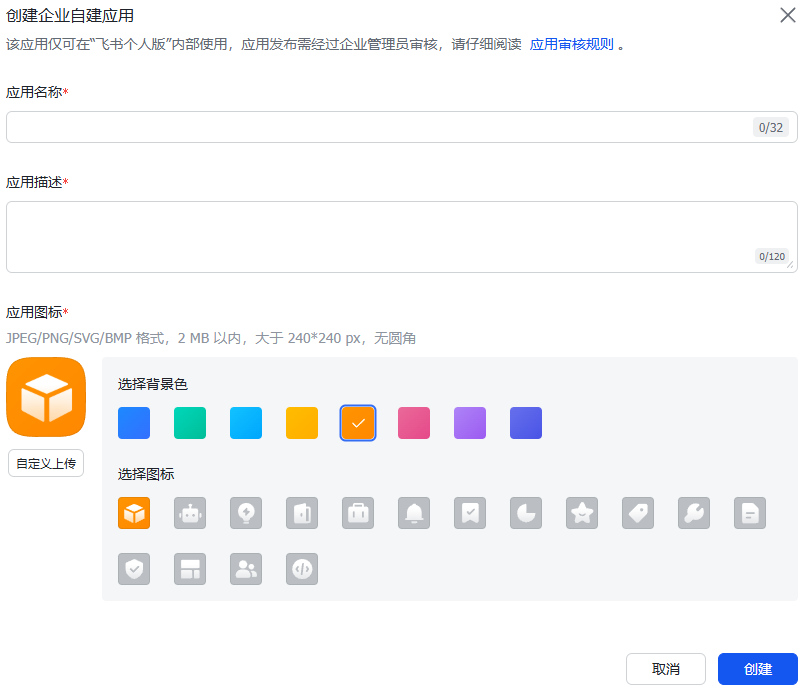
Task: Click the 应用描述 textarea resize handle
Action: (790, 264)
